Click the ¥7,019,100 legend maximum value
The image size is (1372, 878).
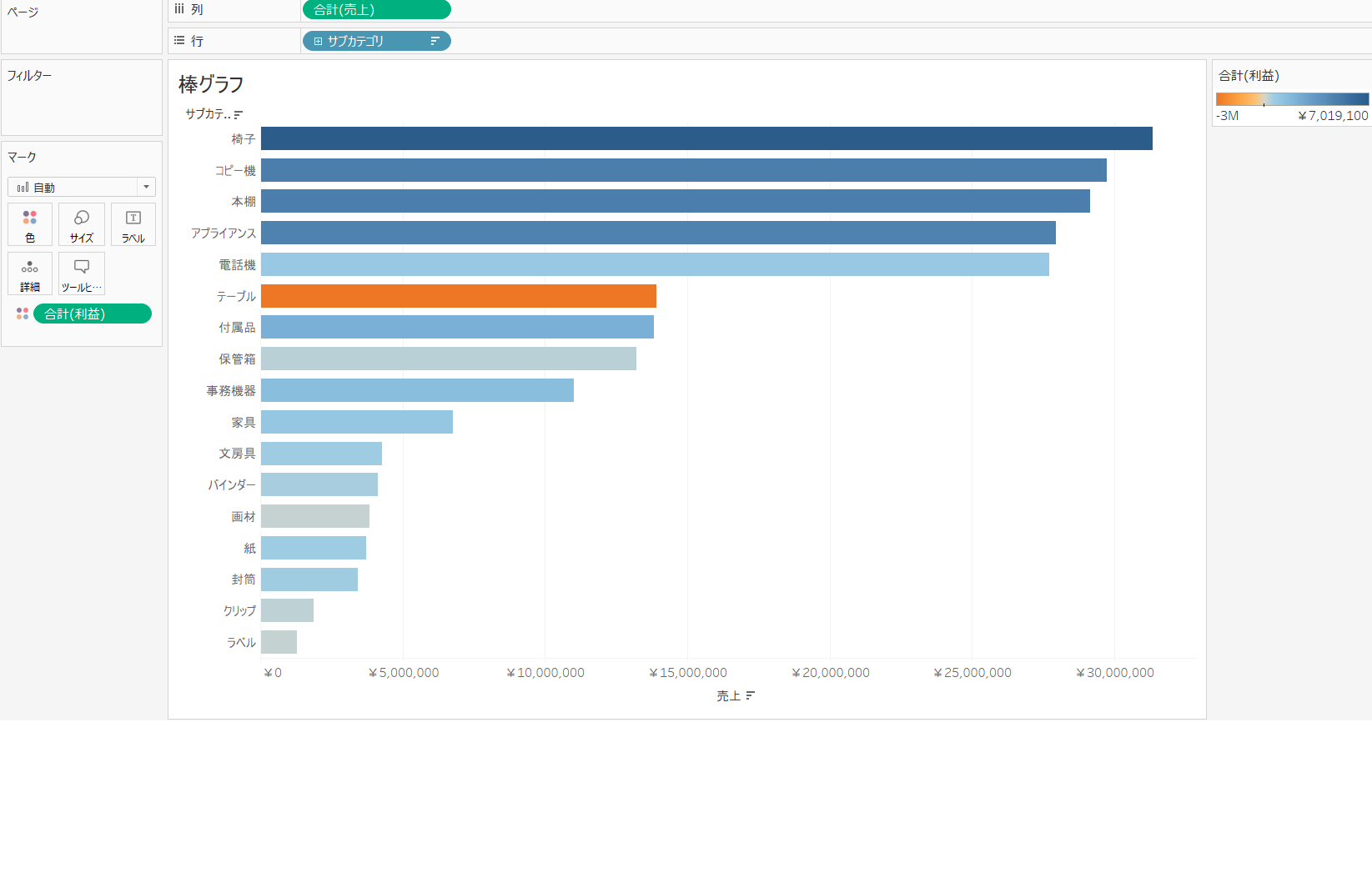click(1333, 116)
